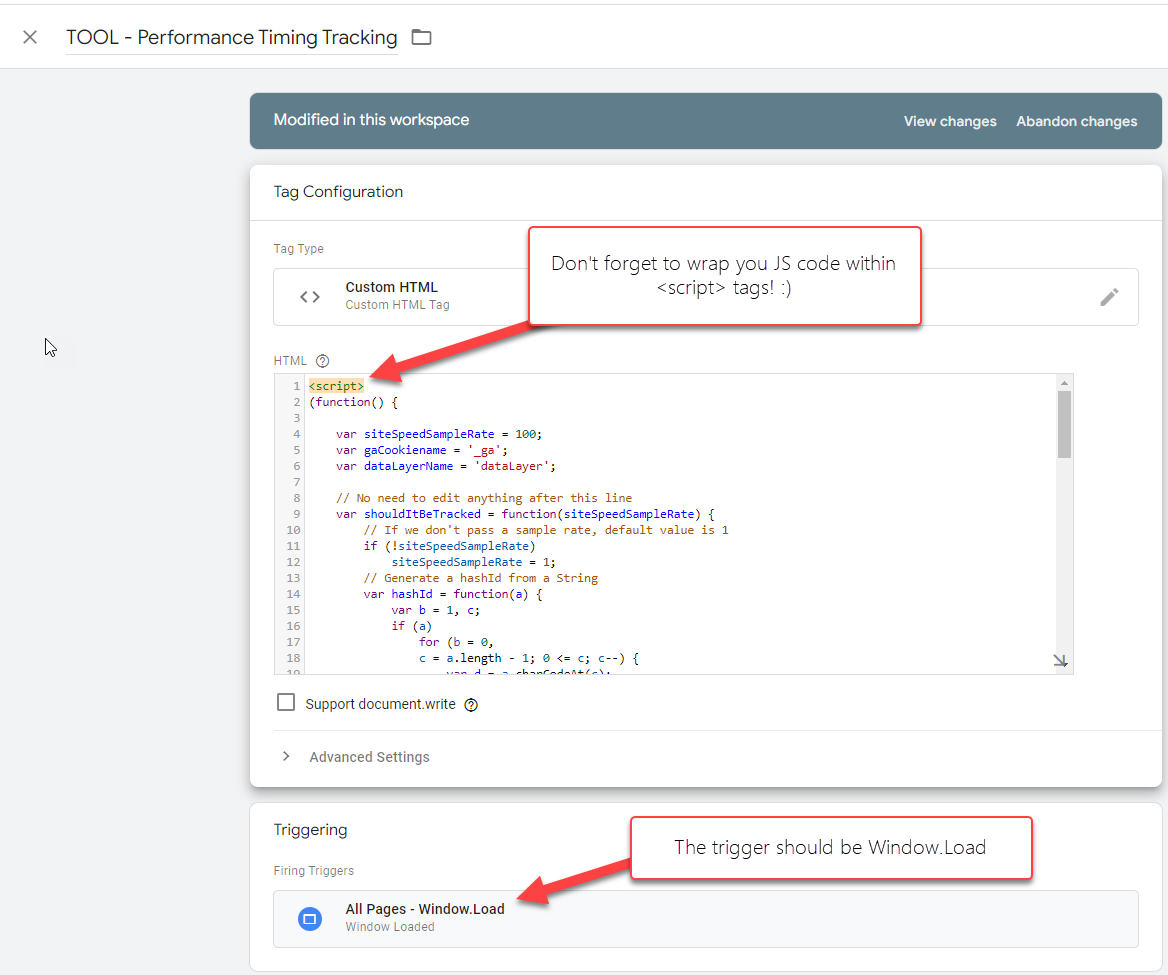Click the Triggering section heading
1168x975 pixels.
310,830
